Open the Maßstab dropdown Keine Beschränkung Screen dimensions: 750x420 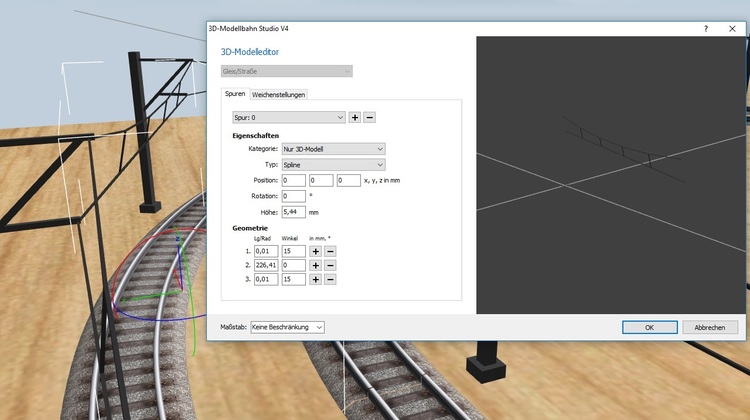(287, 327)
